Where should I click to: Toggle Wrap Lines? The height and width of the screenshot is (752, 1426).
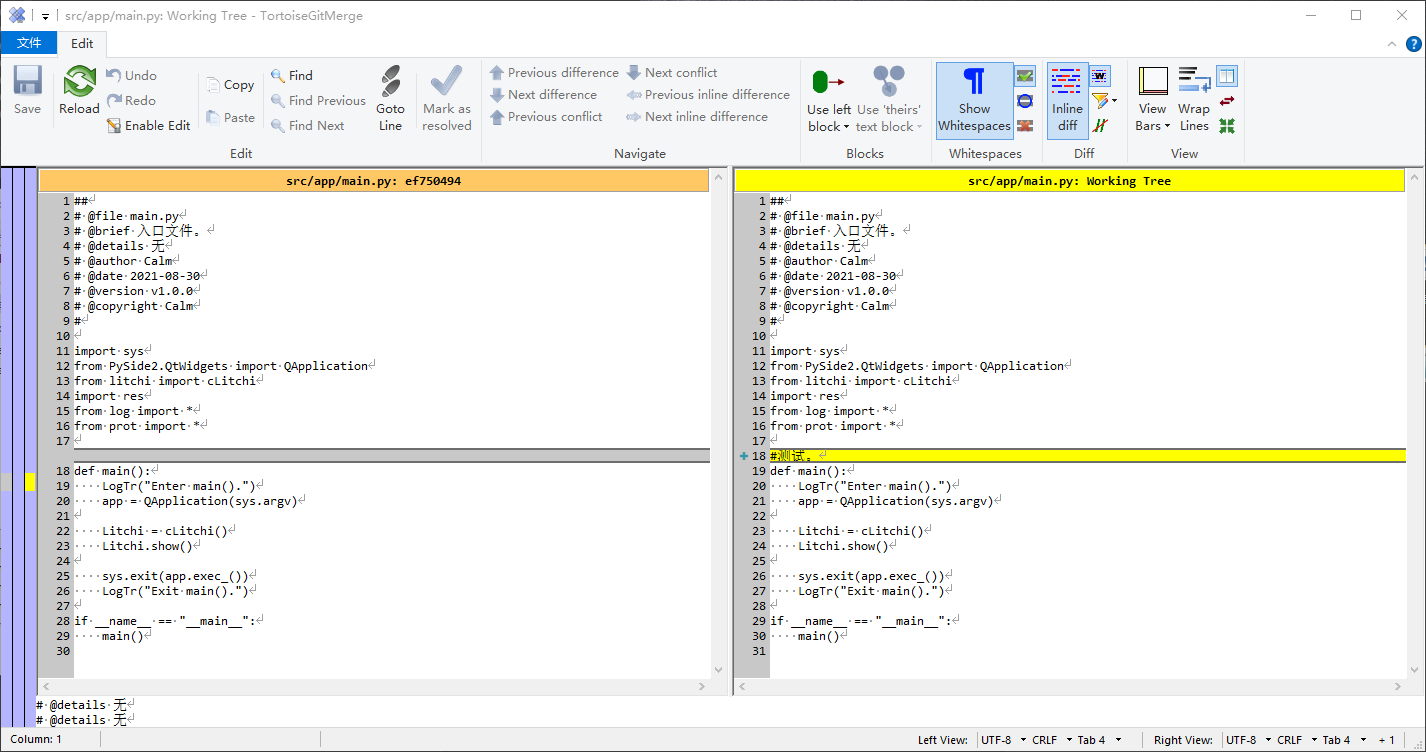click(1193, 99)
